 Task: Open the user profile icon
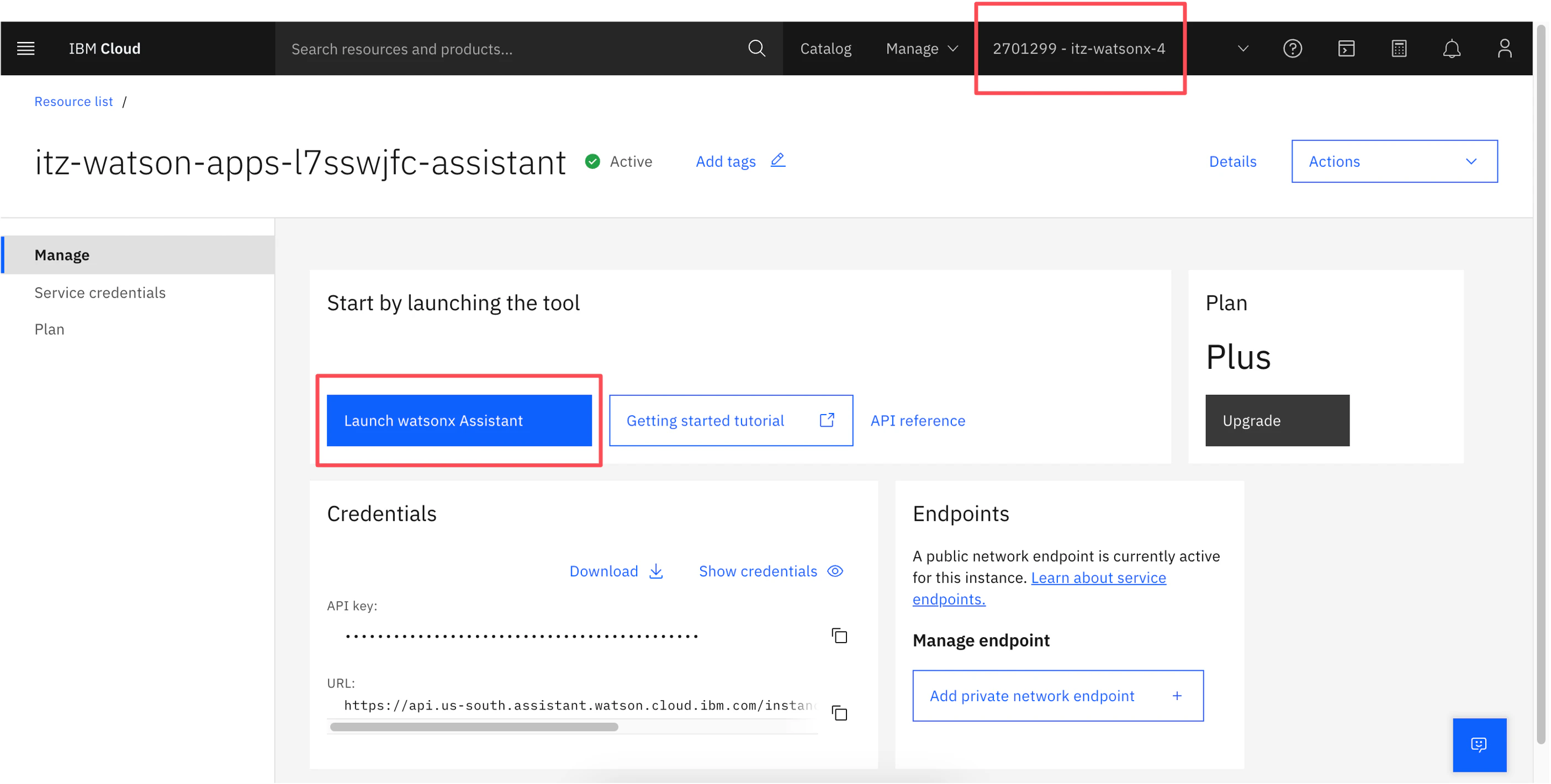(x=1504, y=48)
